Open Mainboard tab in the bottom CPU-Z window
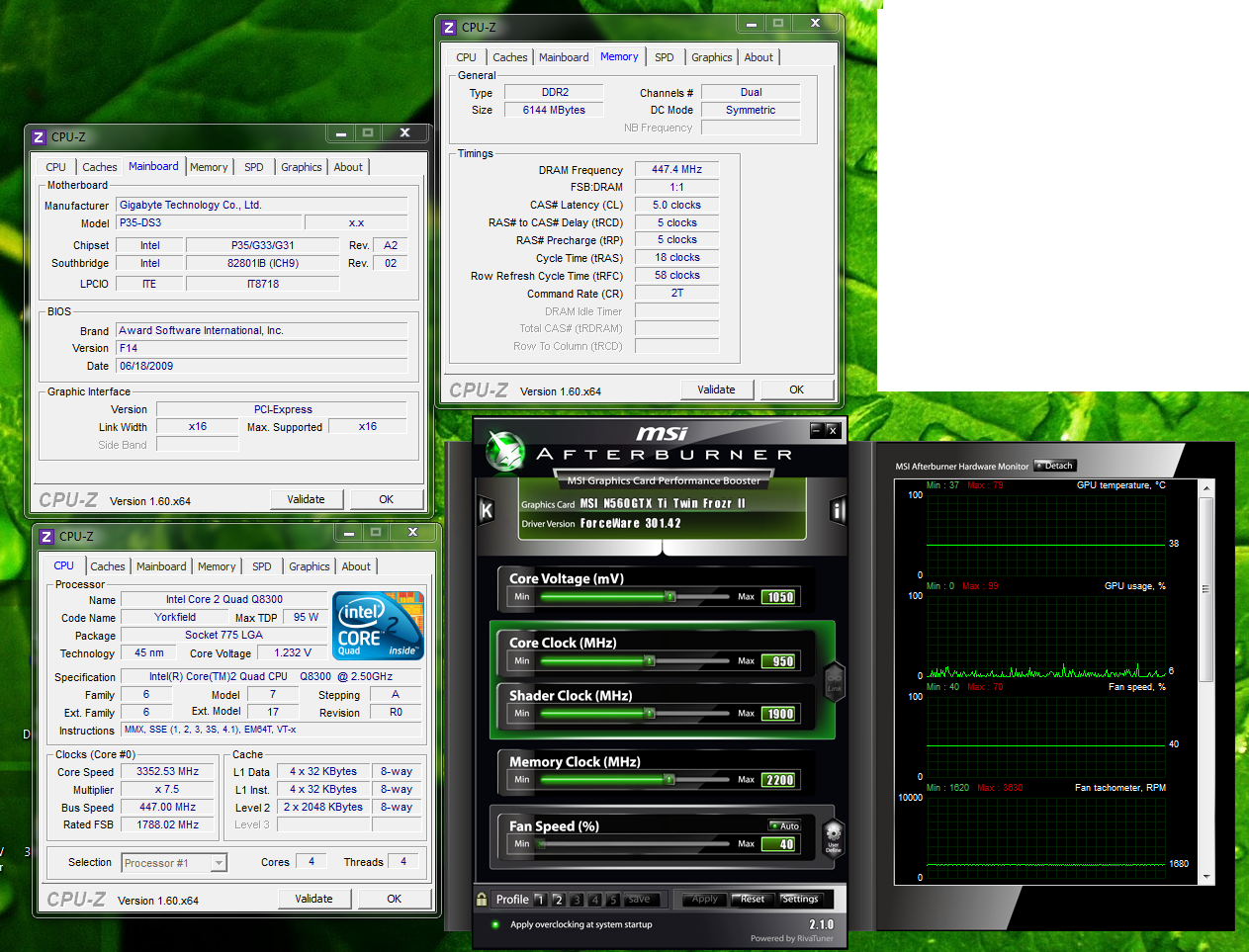 [161, 566]
